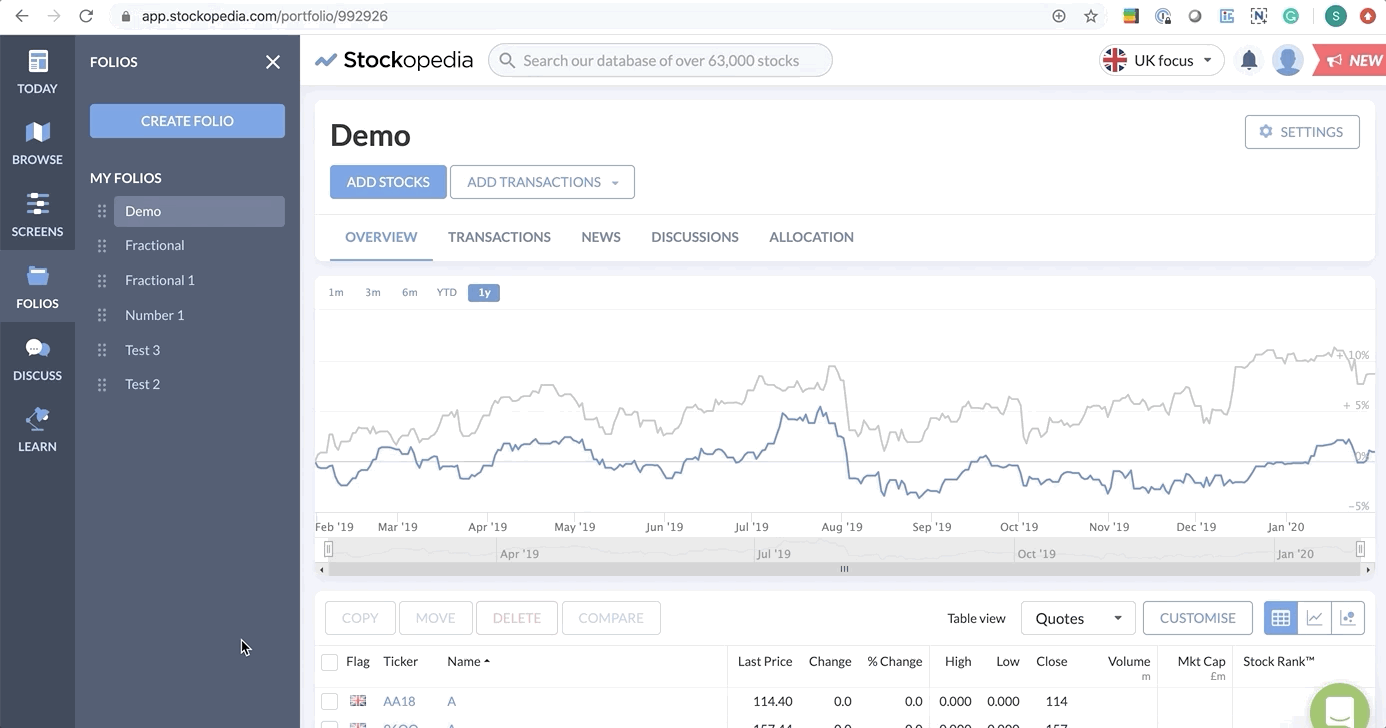This screenshot has height=728, width=1386.
Task: Click the Stockopedia logo
Action: tap(394, 60)
